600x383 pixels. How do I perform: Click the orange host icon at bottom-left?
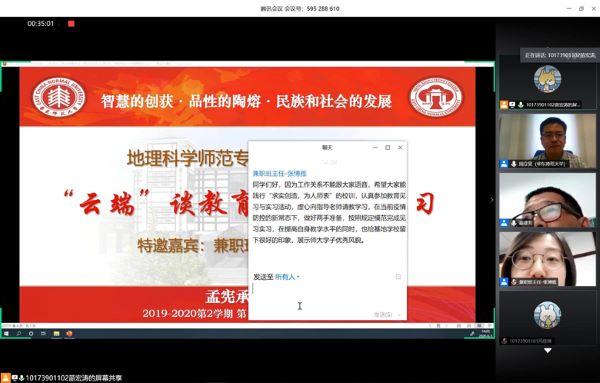pyautogui.click(x=6, y=378)
